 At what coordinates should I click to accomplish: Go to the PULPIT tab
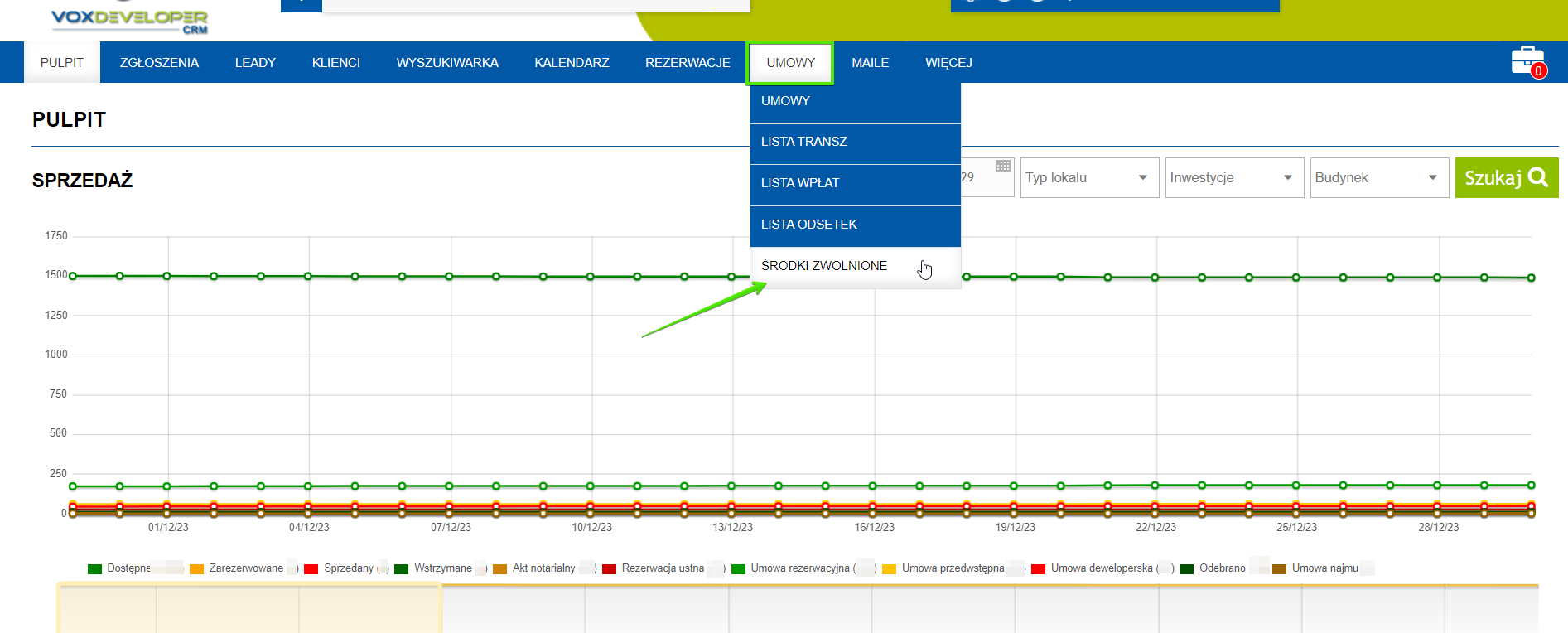tap(62, 63)
